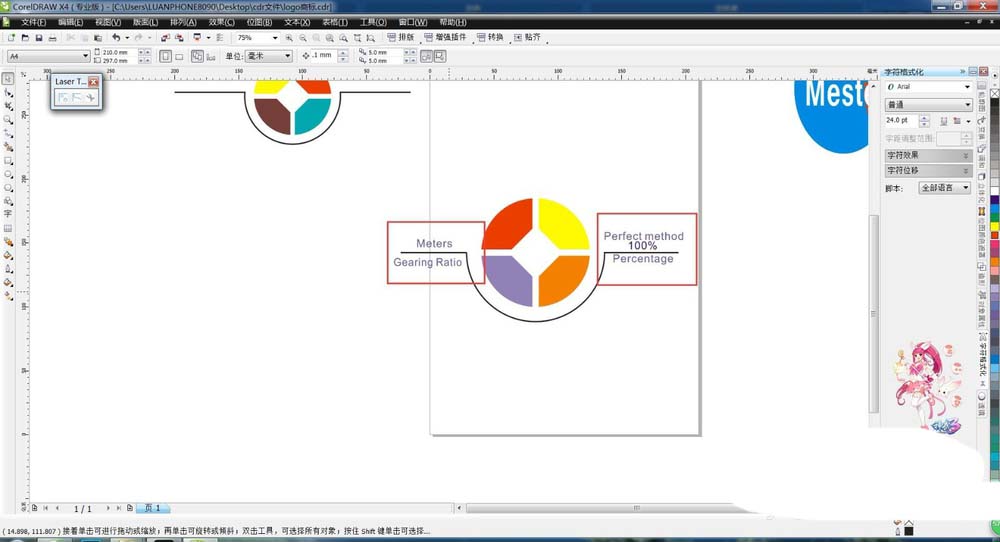Select the Interactive fill tool
Viewport: 1000px width, 542px height.
[x=8, y=296]
